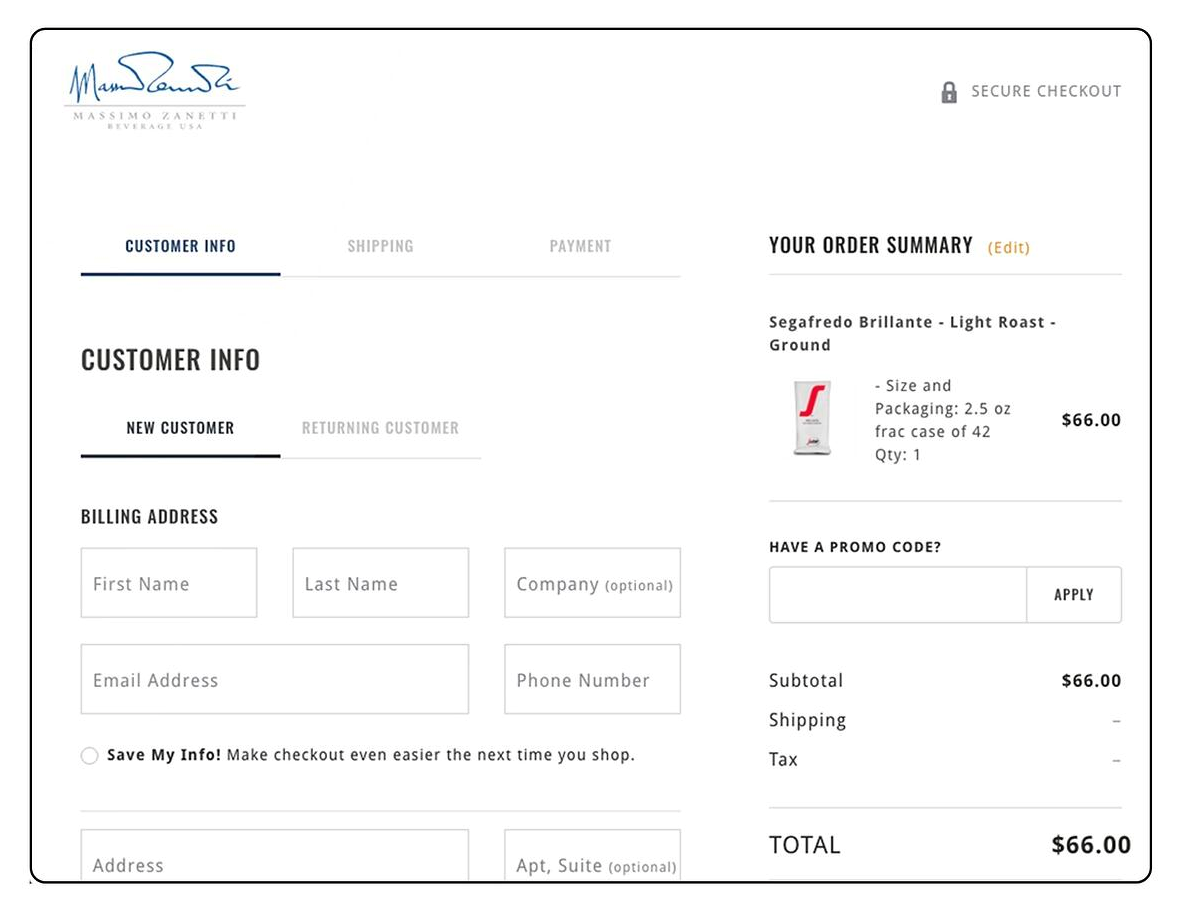Click the 'Tax' row label
This screenshot has height=915, width=1180.
pyautogui.click(x=783, y=759)
